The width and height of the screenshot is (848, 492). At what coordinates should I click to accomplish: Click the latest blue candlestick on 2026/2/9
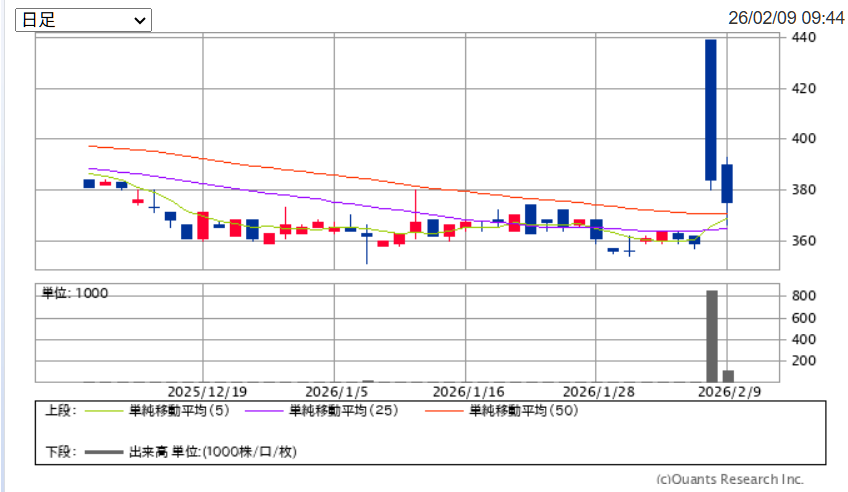click(x=727, y=183)
